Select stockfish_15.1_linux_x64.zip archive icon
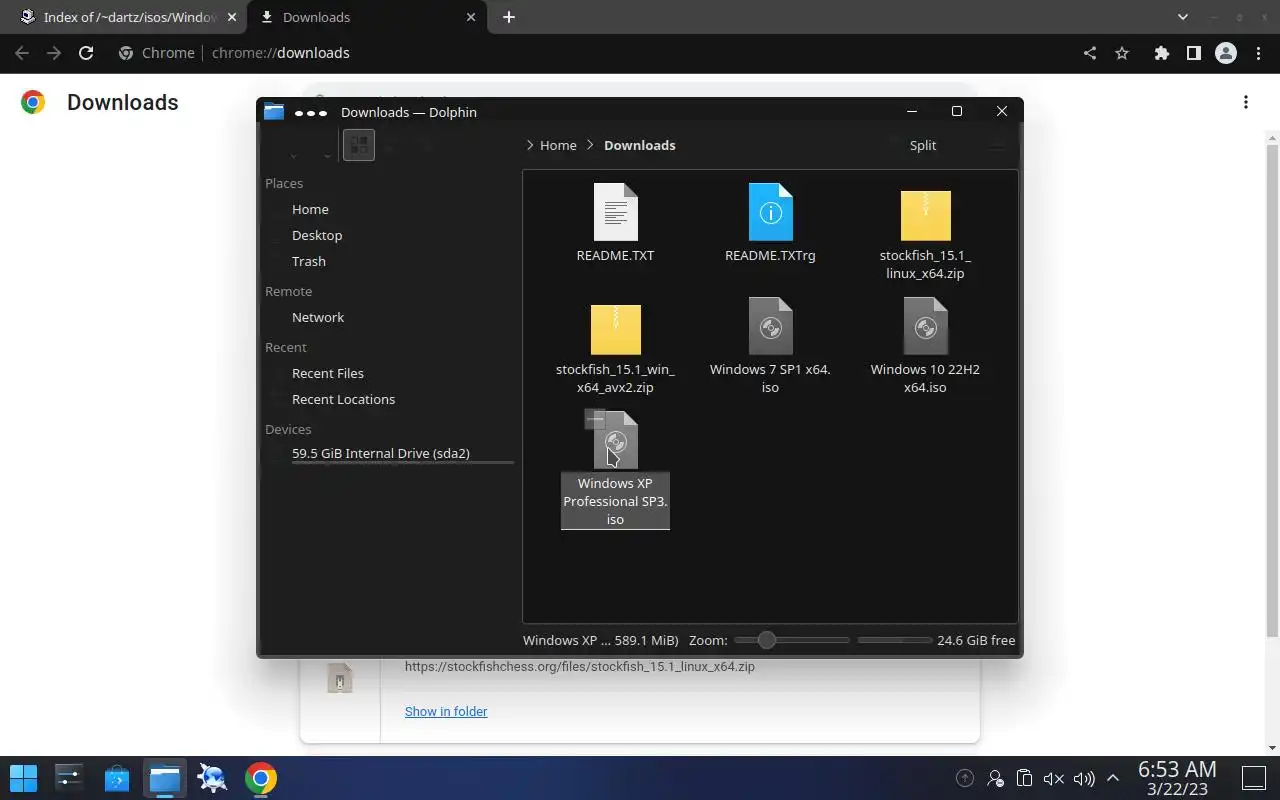This screenshot has width=1280, height=800. coord(925,215)
